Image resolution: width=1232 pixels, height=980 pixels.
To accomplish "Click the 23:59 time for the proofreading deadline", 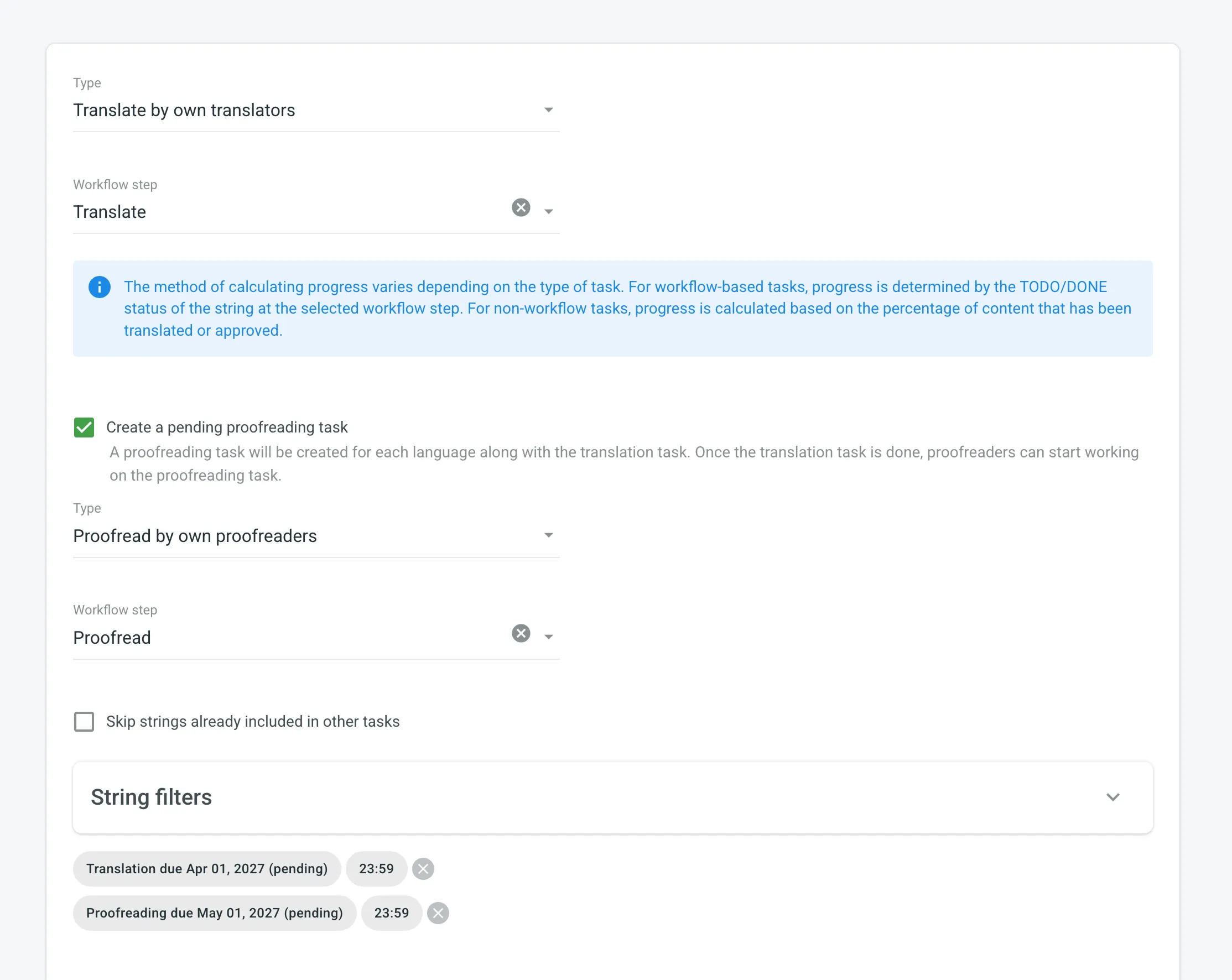I will pyautogui.click(x=392, y=913).
